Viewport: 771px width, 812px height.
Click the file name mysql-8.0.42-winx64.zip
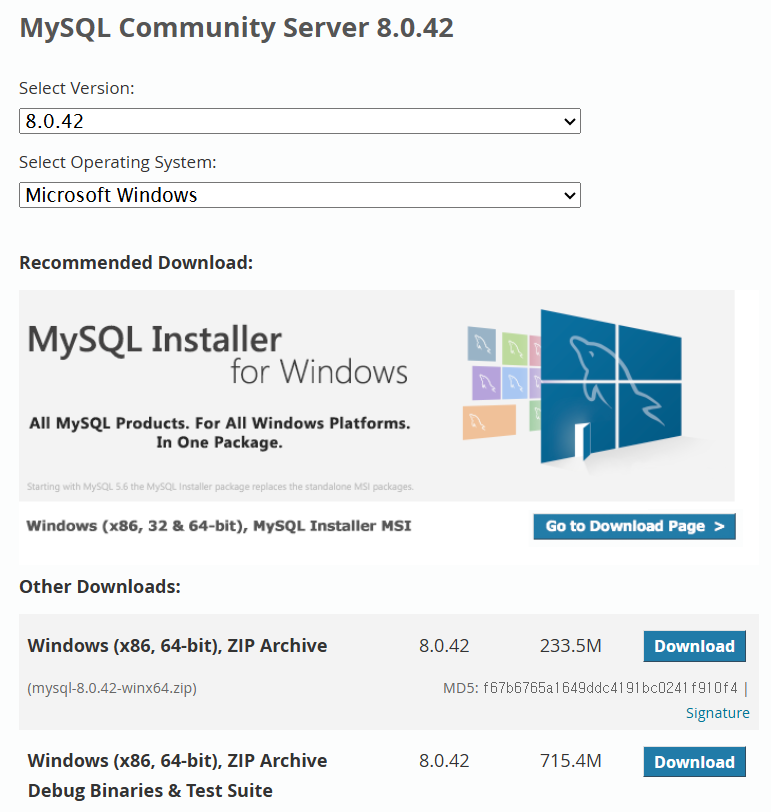pos(112,688)
